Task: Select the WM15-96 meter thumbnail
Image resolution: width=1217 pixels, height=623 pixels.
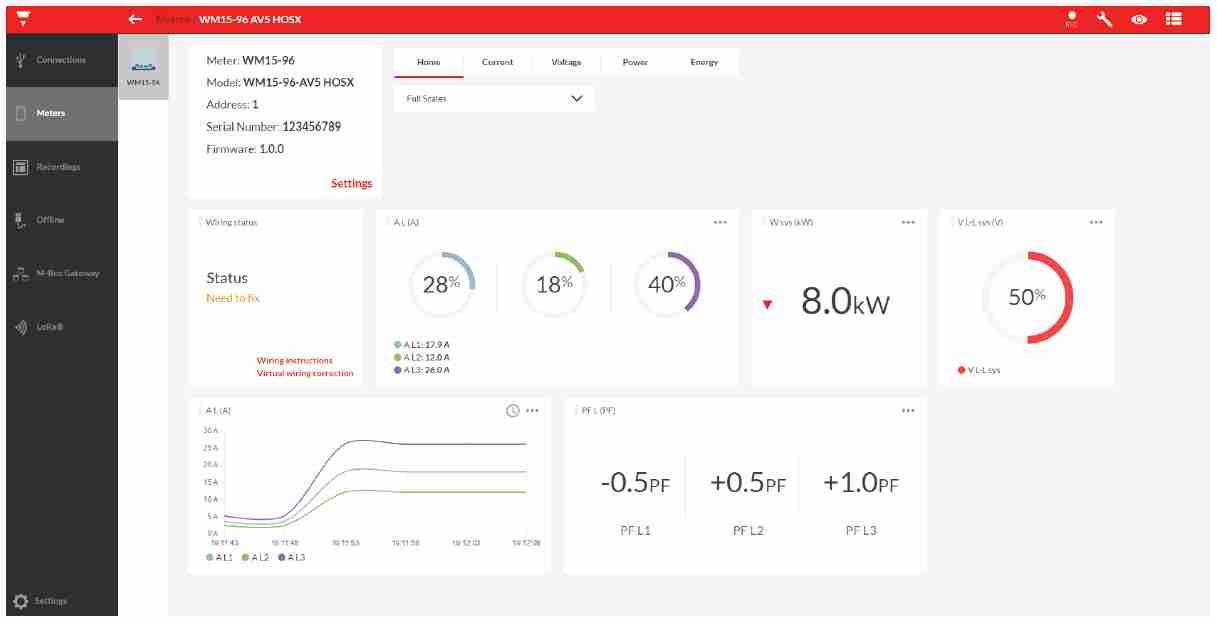Action: coord(143,67)
